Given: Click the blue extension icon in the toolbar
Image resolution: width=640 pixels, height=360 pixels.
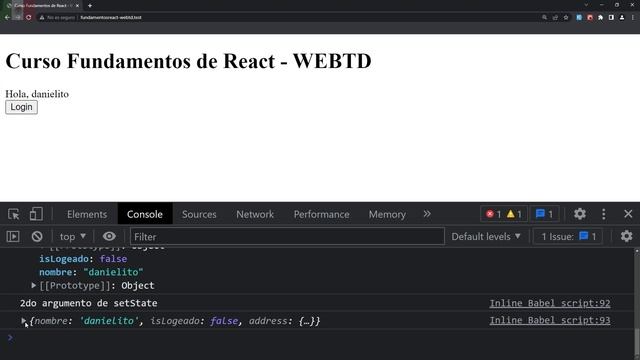Looking at the screenshot, I should pyautogui.click(x=579, y=18).
